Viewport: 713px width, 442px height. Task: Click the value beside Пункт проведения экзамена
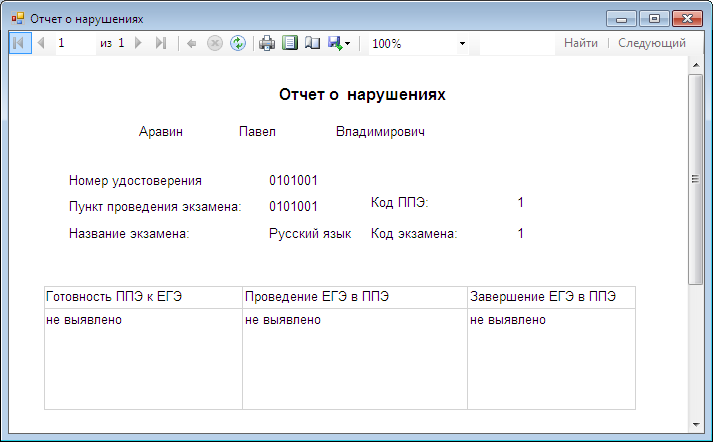[x=293, y=206]
